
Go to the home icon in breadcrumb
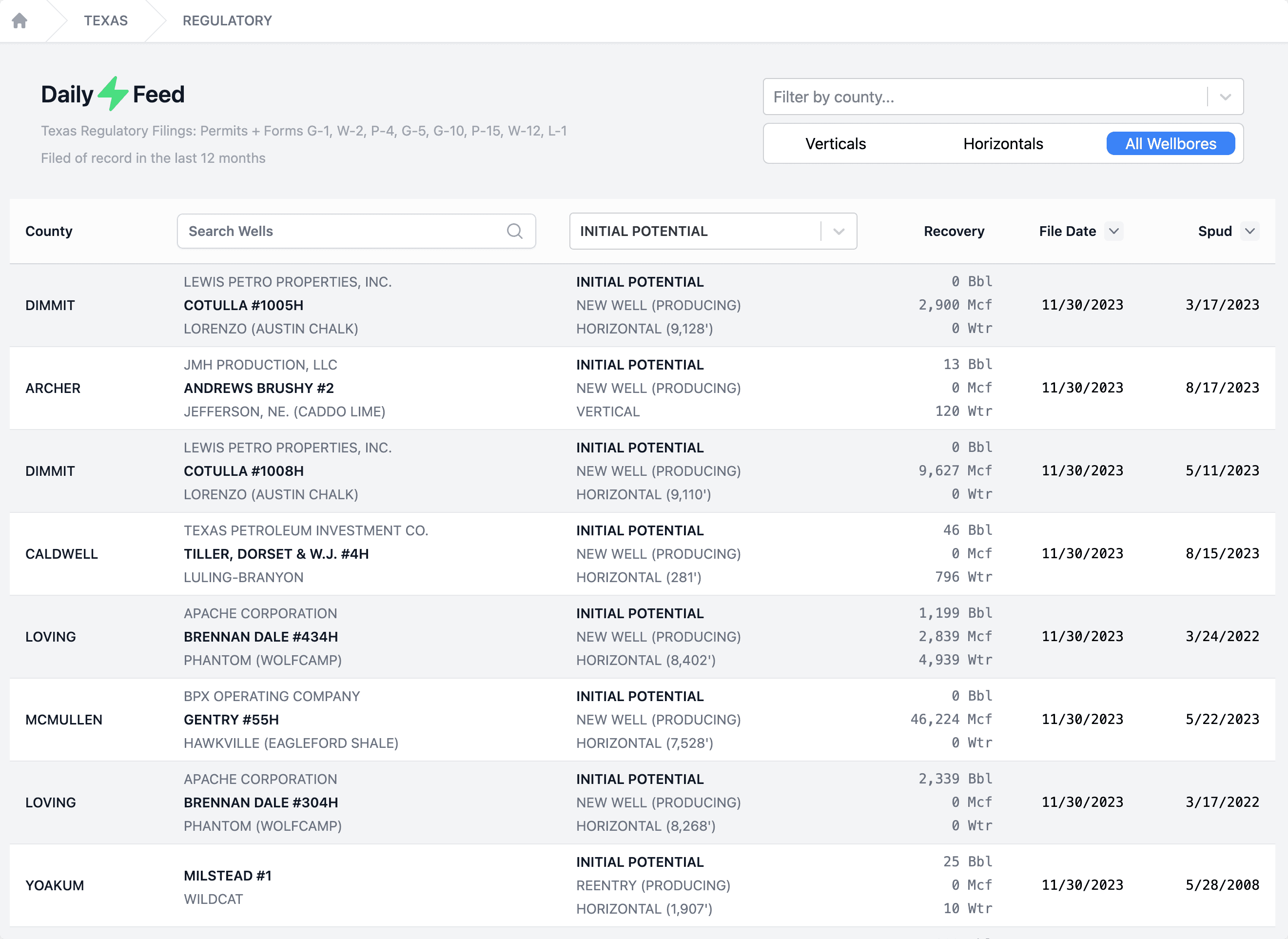coord(20,20)
